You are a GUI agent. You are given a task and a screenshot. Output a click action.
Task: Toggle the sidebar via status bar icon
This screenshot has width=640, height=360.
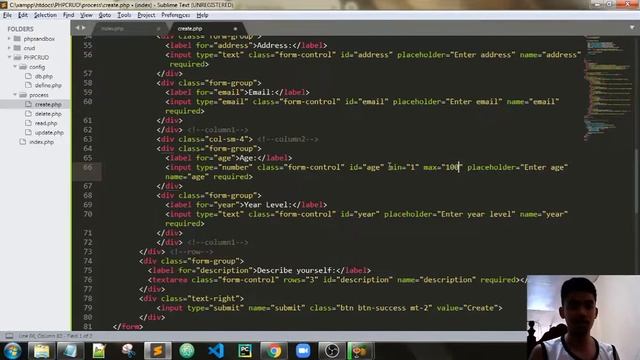9,336
